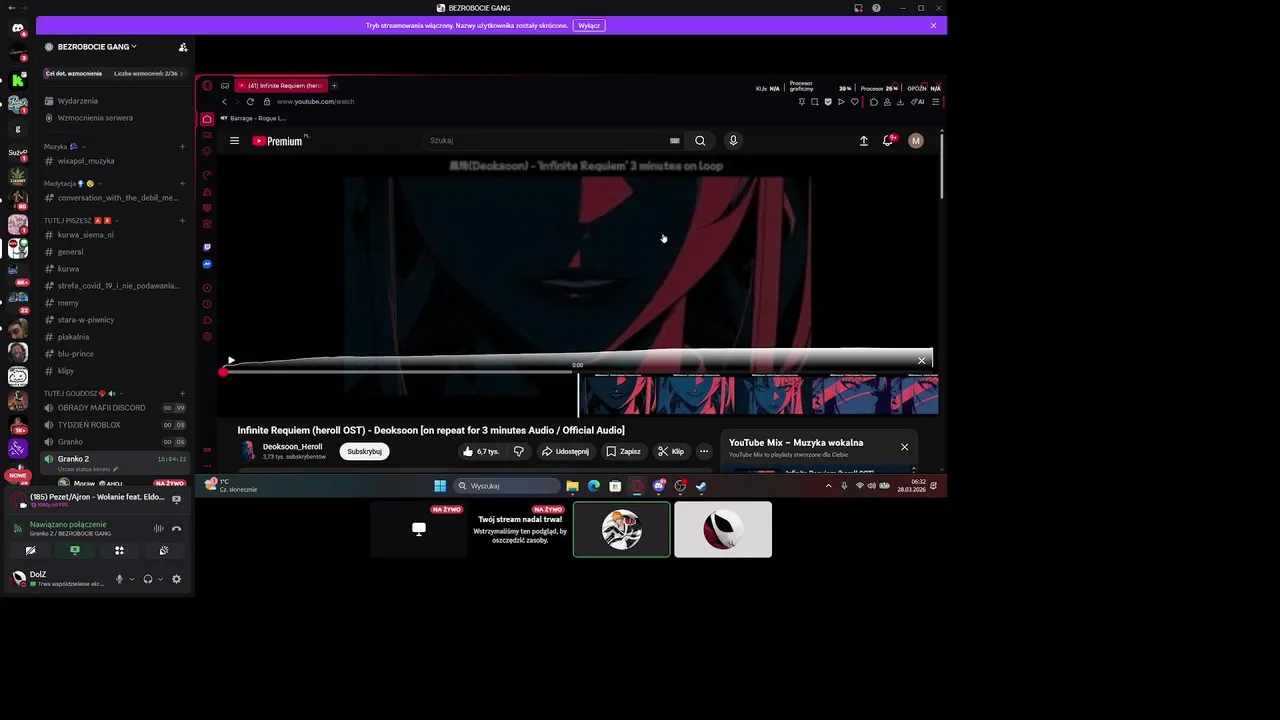Collapse the TUTEJ PISZESZ category

pyautogui.click(x=81, y=220)
